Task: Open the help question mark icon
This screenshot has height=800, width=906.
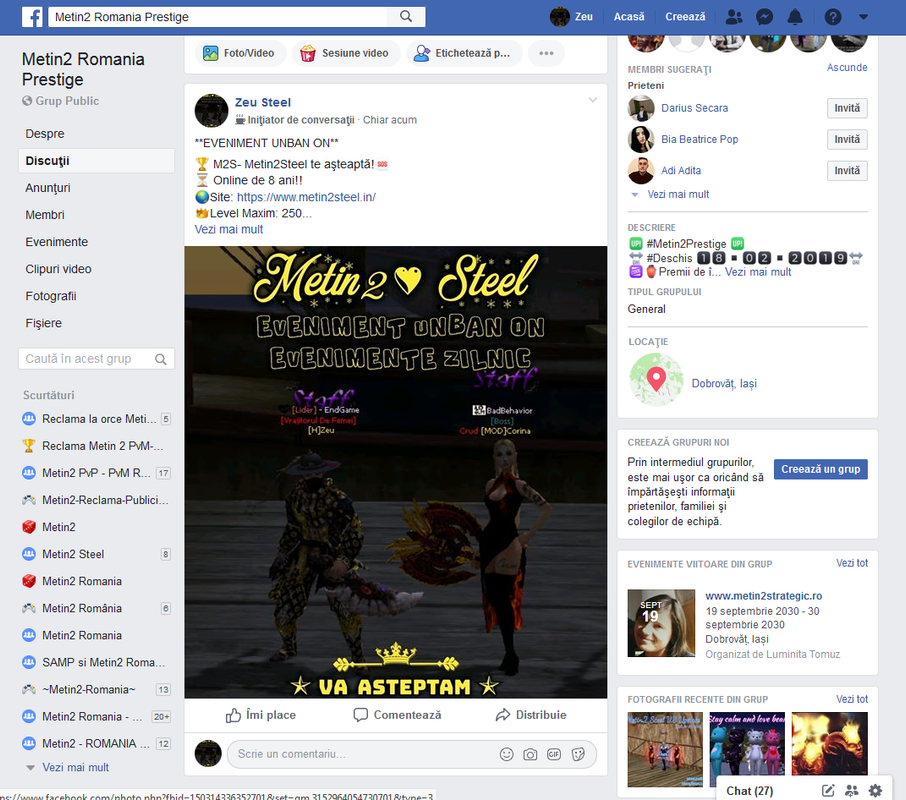Action: click(833, 17)
